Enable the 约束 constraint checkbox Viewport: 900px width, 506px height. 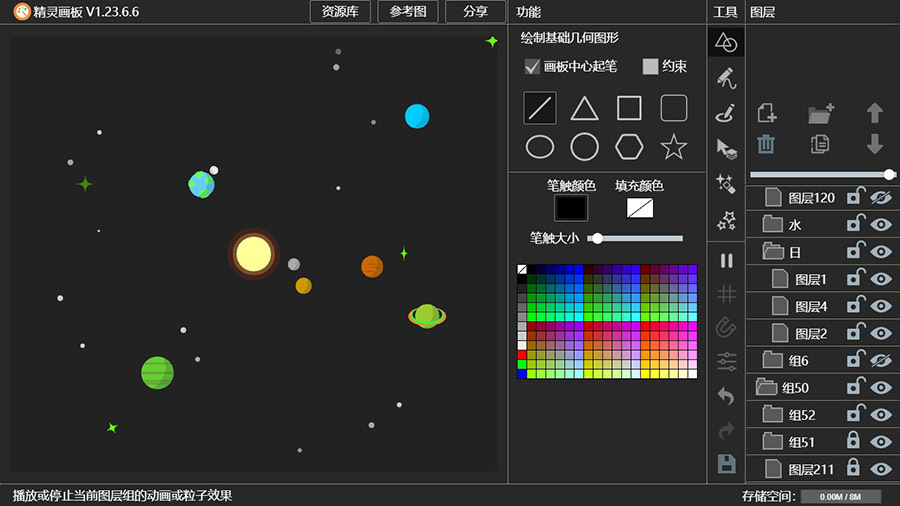pos(650,67)
